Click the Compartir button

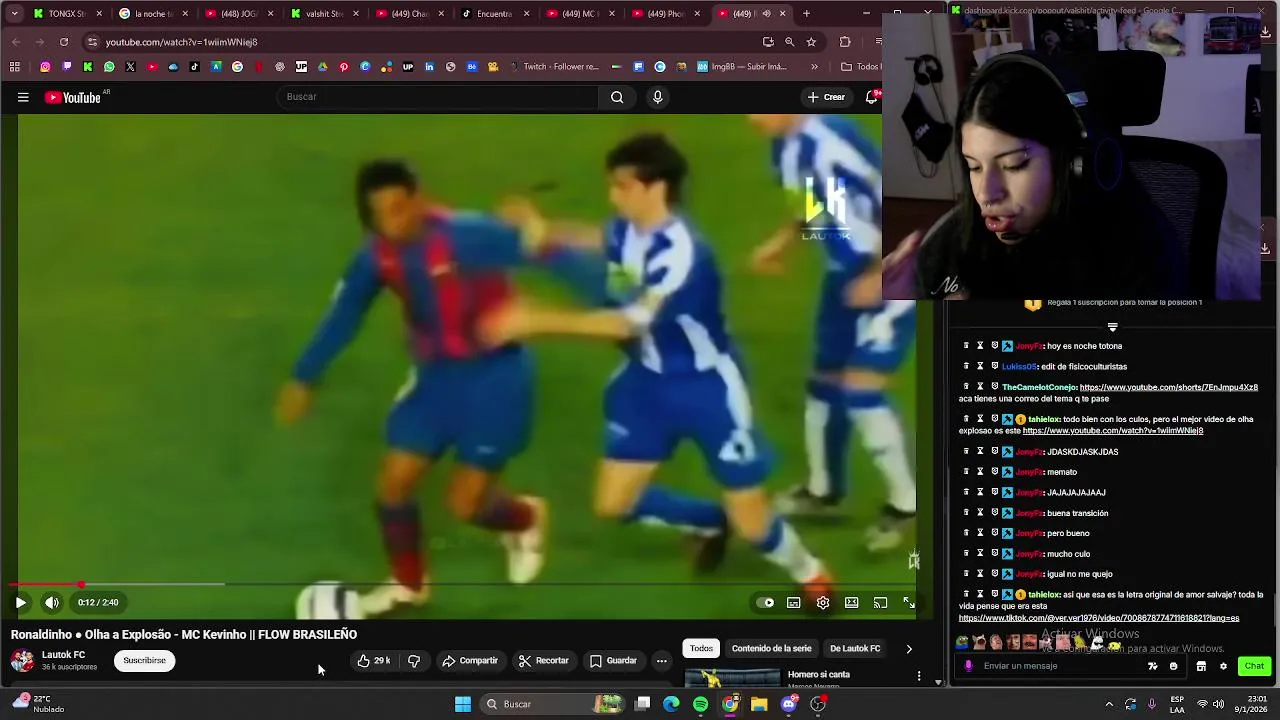coord(470,660)
